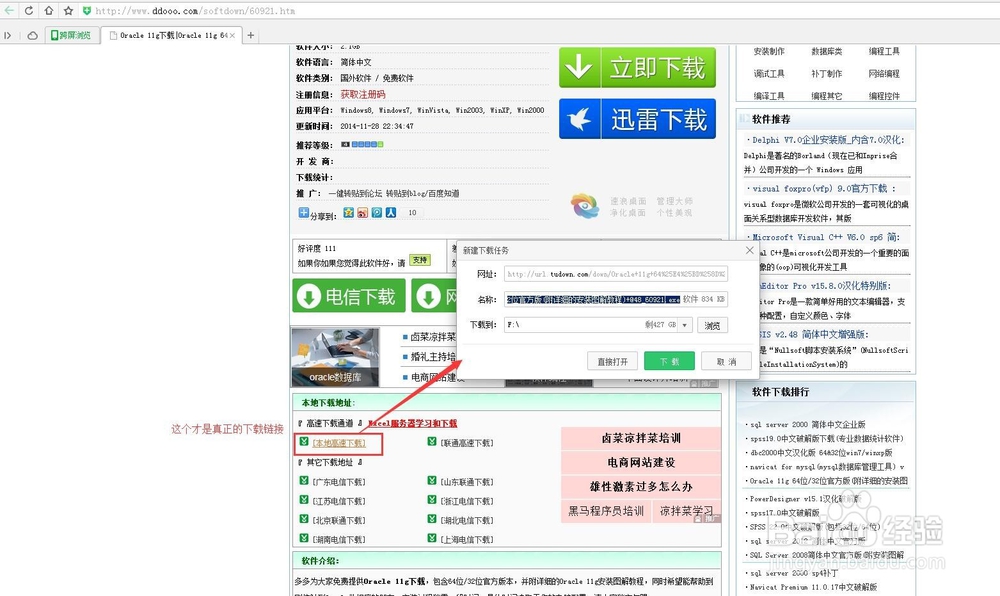The image size is (1000, 596).
Task: Click the green icon beside 本地高速下载
Action: (x=304, y=441)
